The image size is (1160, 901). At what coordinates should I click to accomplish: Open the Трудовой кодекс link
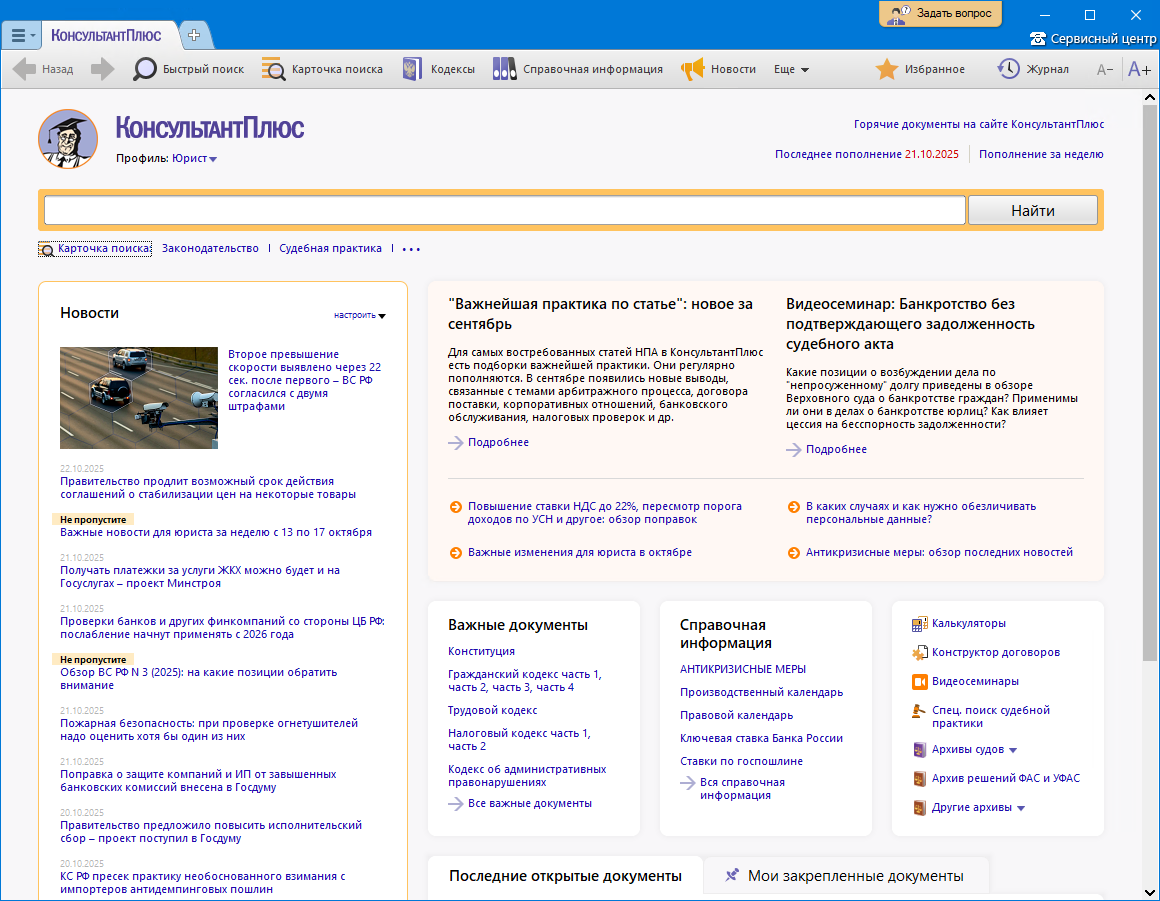pos(492,710)
